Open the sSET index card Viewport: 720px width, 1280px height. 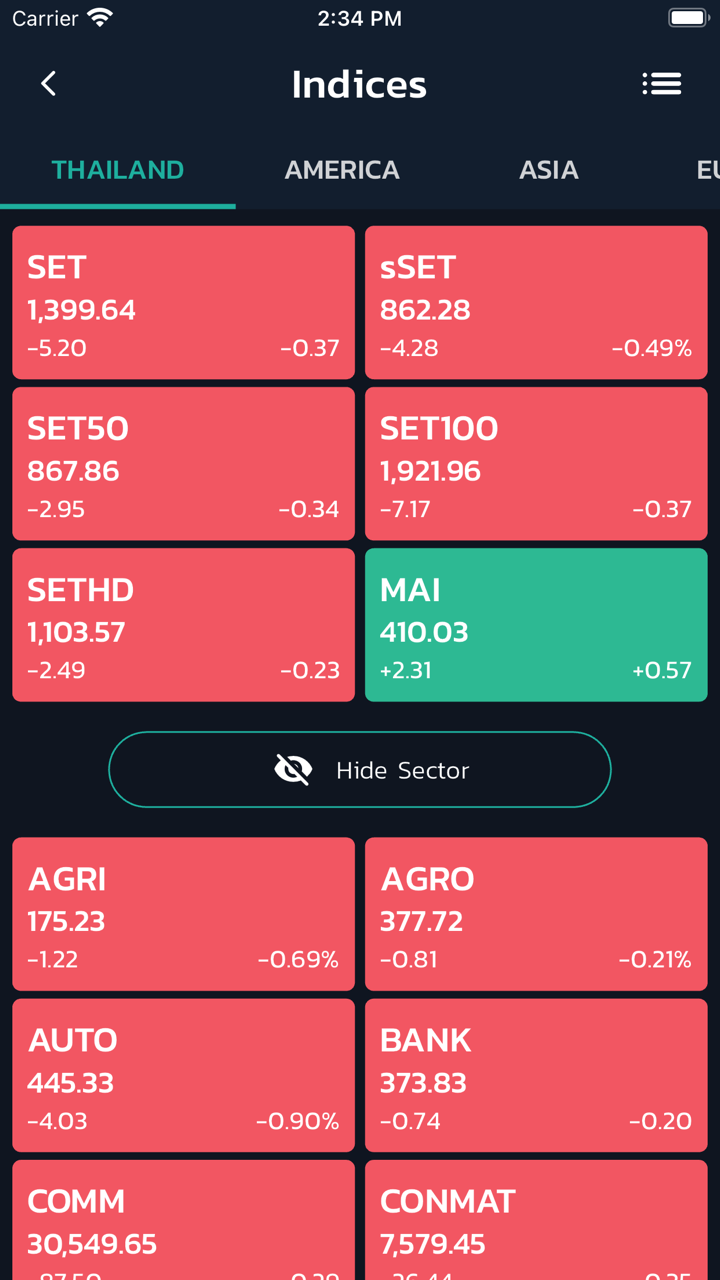tap(536, 303)
